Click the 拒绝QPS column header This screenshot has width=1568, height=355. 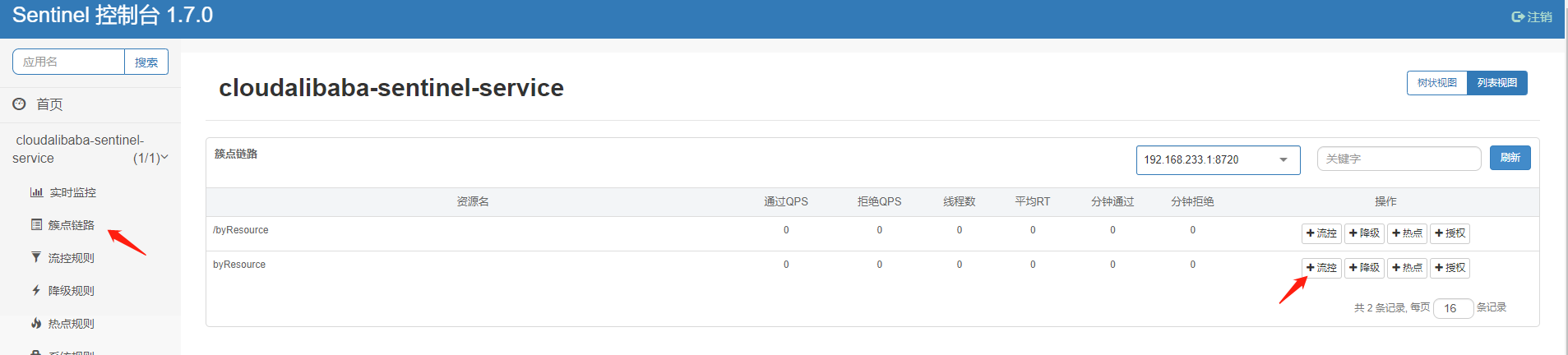coord(879,201)
